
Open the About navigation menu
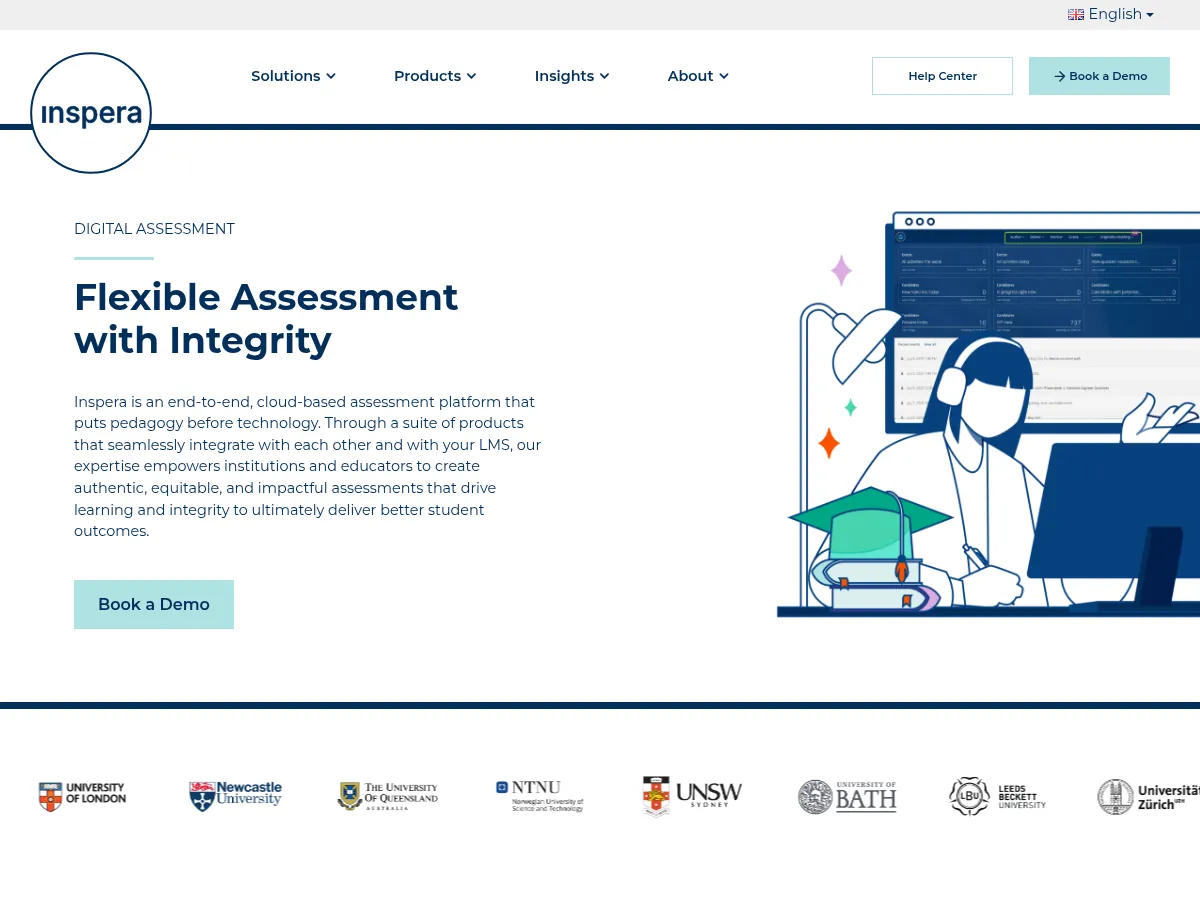(698, 76)
